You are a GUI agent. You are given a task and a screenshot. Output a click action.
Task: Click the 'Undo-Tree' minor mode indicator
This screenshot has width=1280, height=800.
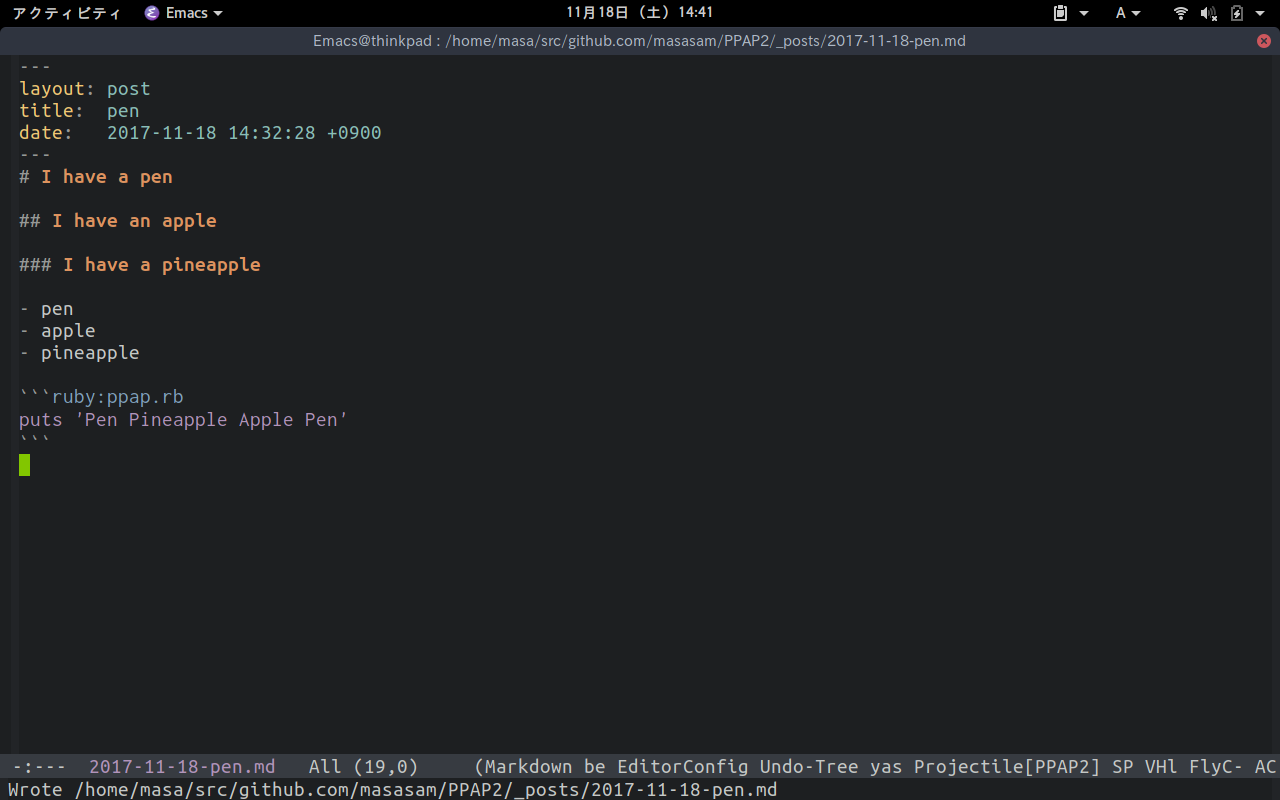pos(809,767)
